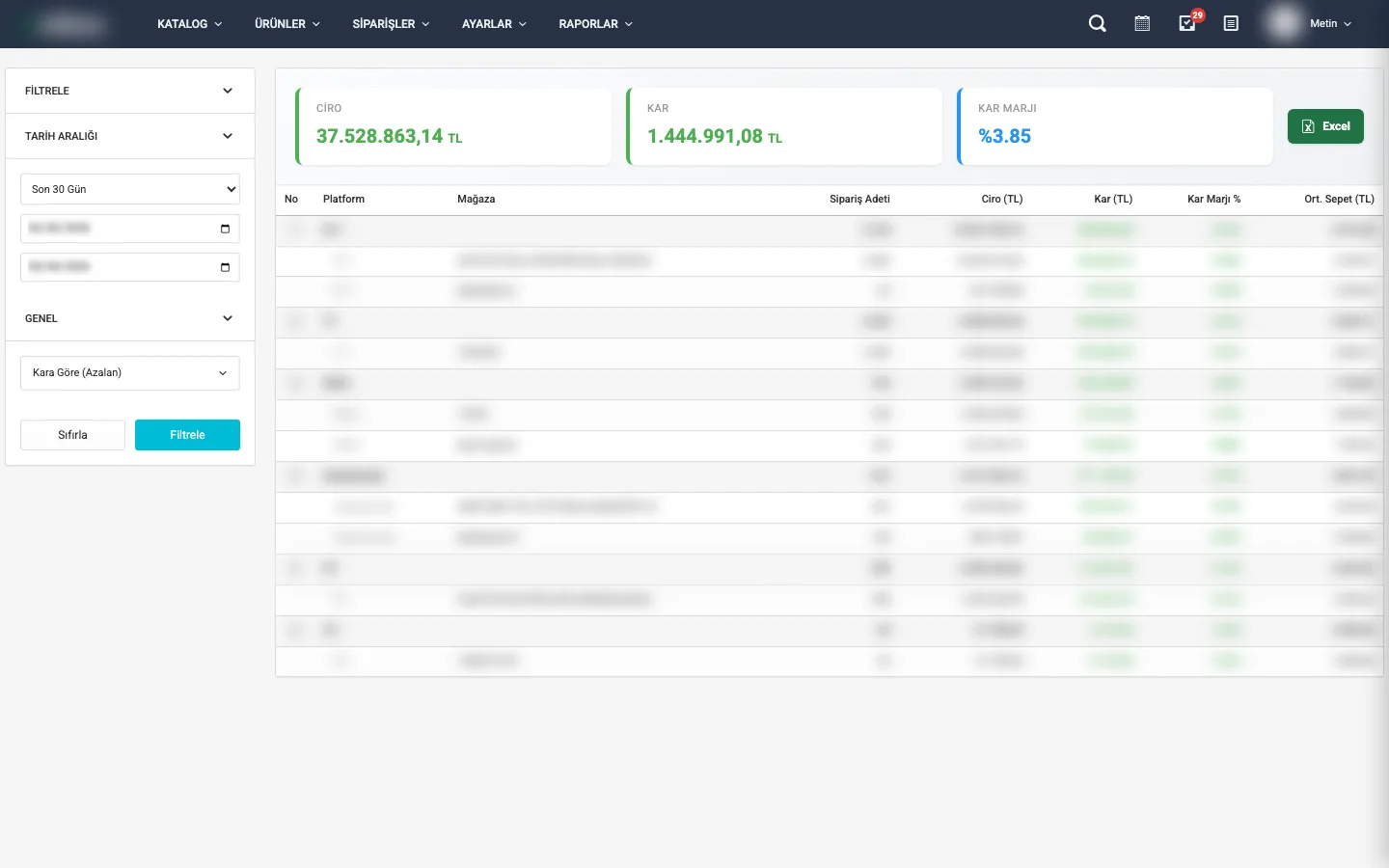Open the KATALOG menu

tap(189, 24)
